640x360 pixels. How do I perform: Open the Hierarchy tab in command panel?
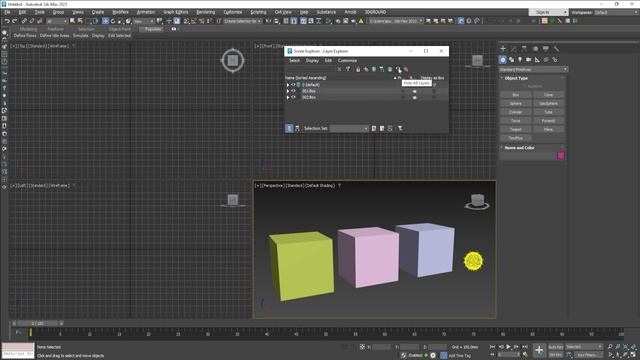pos(524,49)
